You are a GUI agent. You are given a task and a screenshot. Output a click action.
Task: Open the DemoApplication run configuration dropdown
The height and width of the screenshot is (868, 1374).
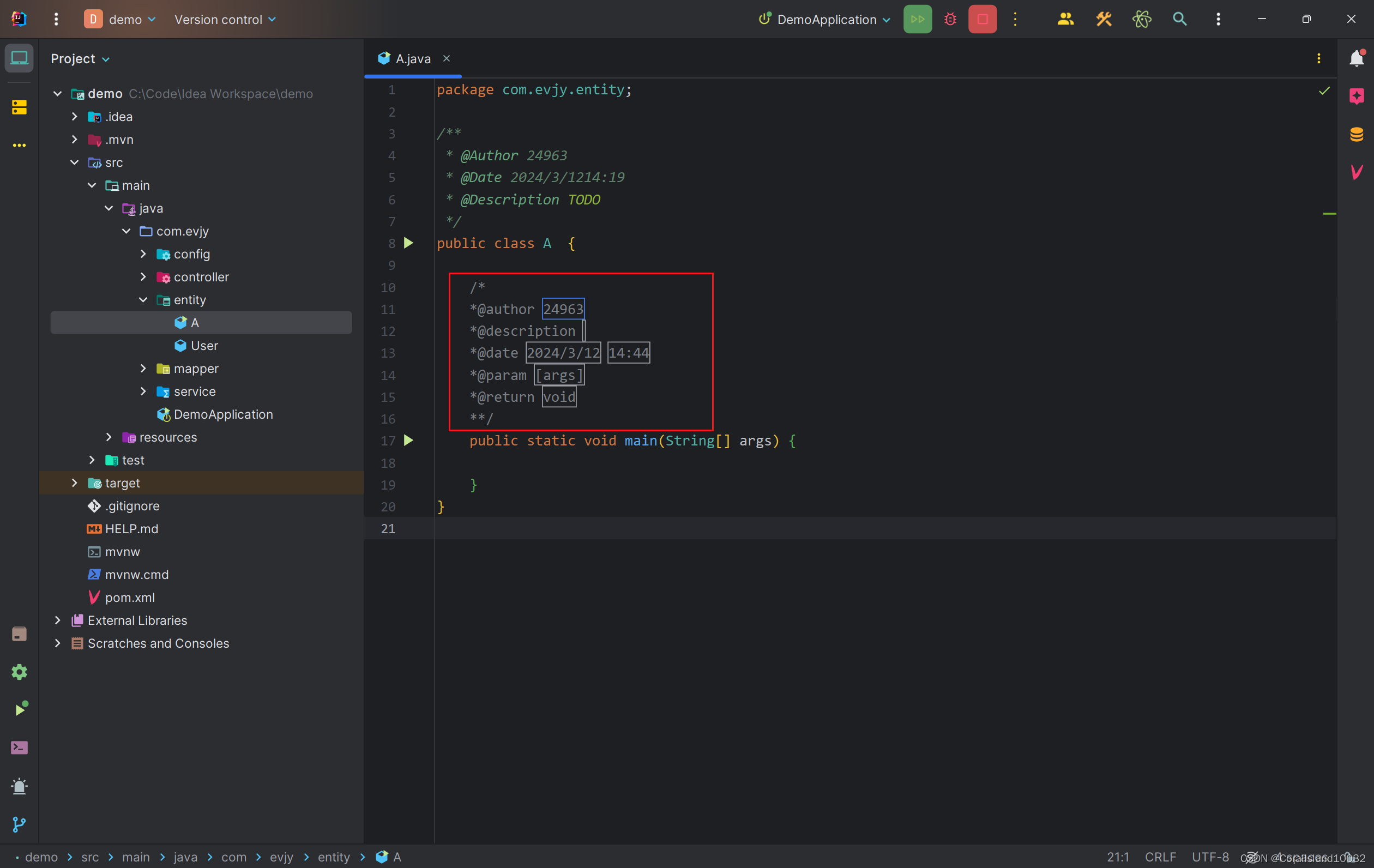824,20
